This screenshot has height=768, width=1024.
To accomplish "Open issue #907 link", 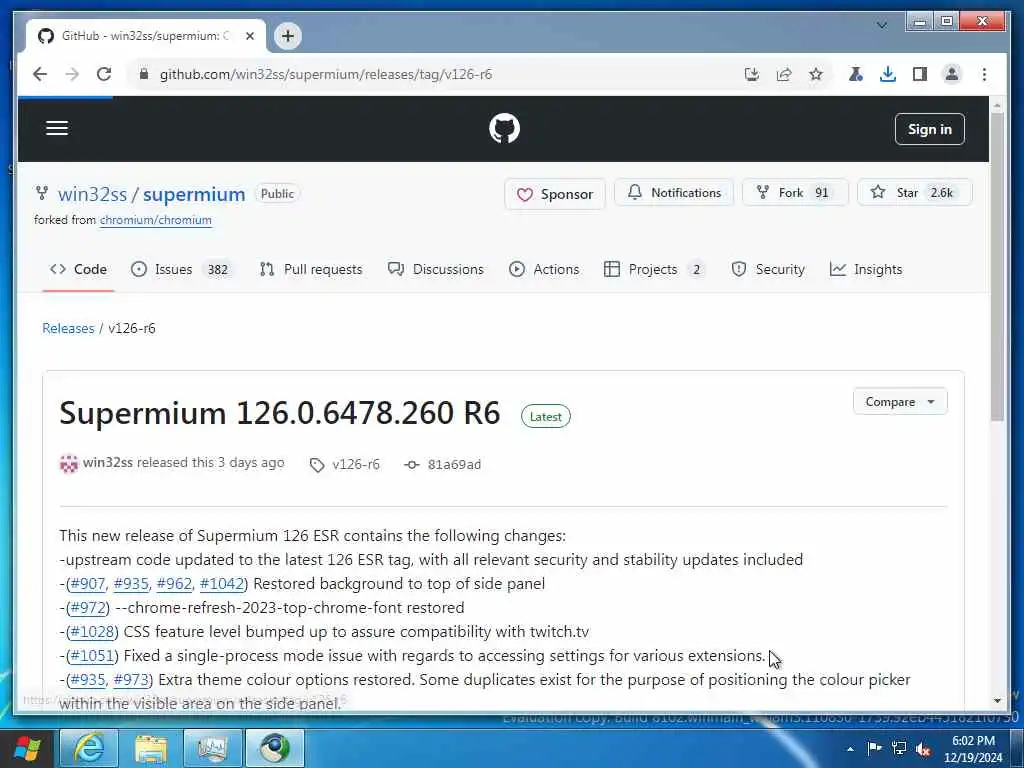I will 88,584.
